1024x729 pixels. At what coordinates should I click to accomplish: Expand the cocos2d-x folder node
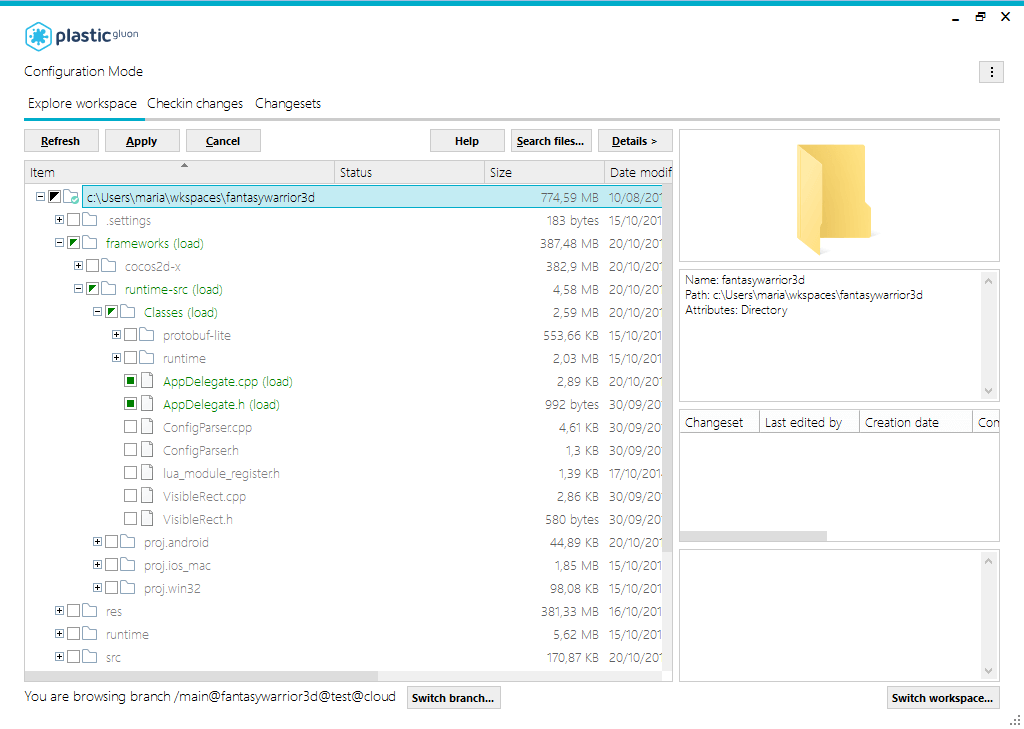tap(78, 265)
